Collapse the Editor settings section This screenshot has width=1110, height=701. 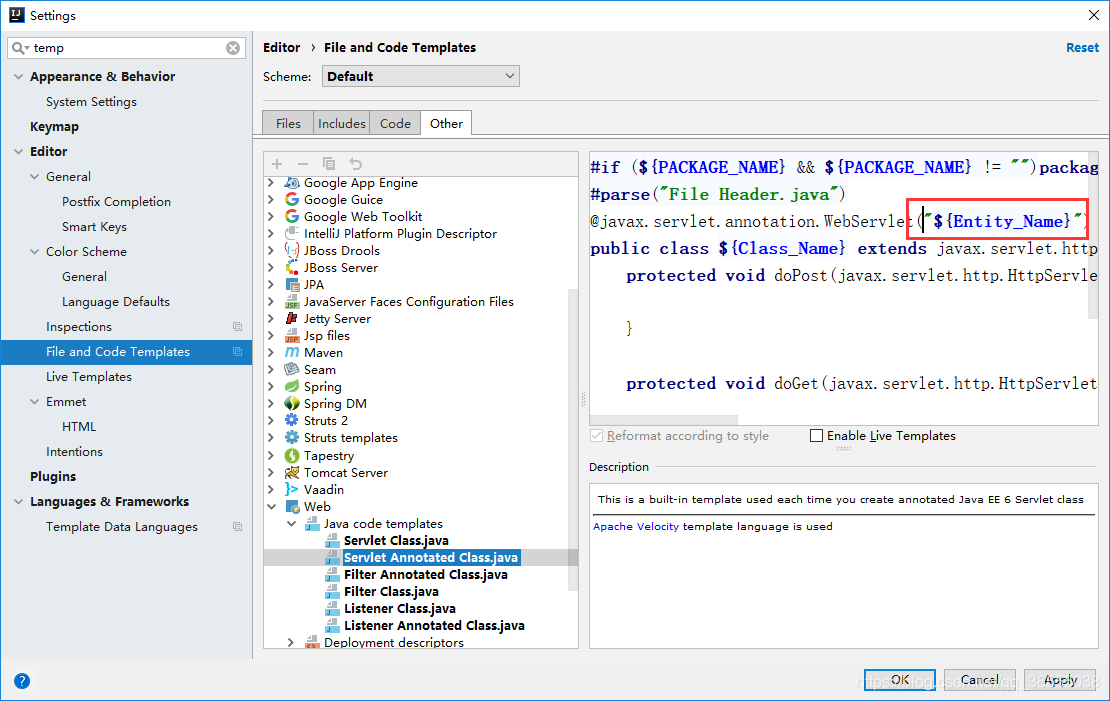[x=18, y=152]
